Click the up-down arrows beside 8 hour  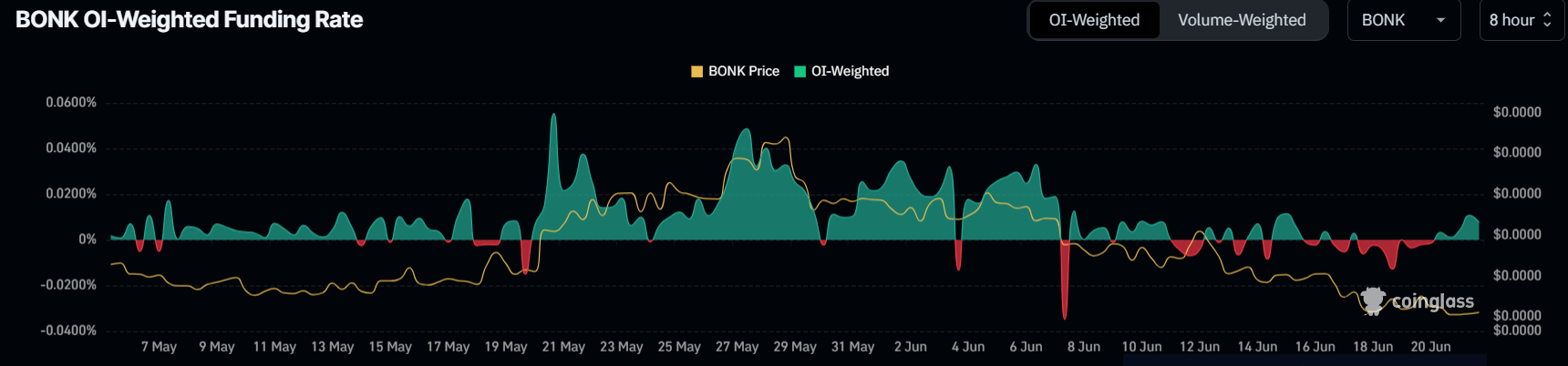(1547, 20)
